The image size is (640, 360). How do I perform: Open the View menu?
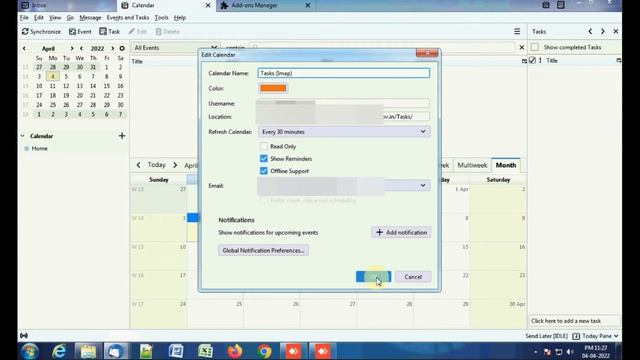(55, 18)
